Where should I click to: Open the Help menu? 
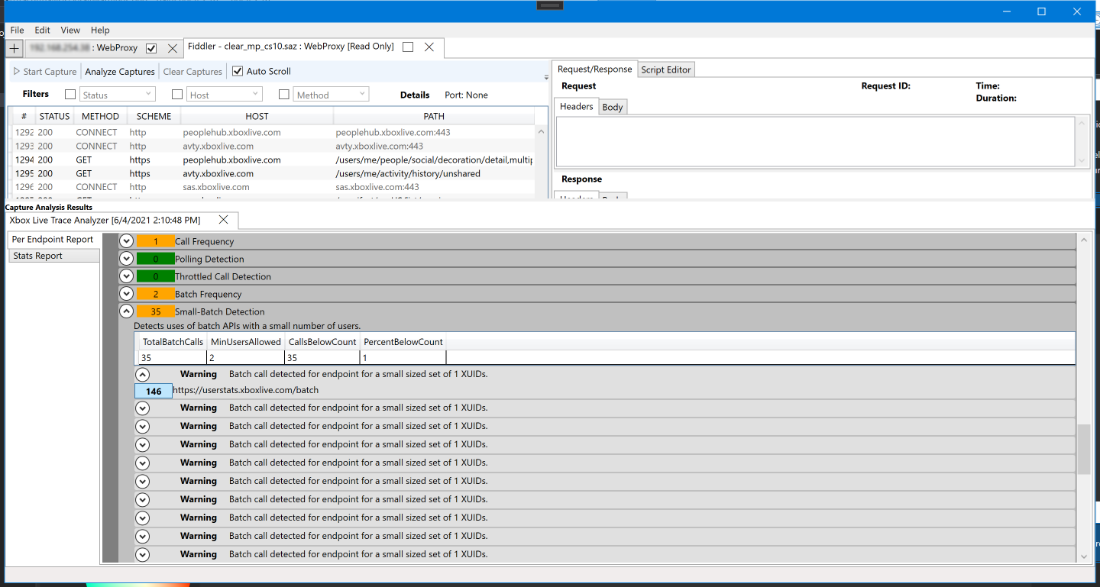coord(100,30)
